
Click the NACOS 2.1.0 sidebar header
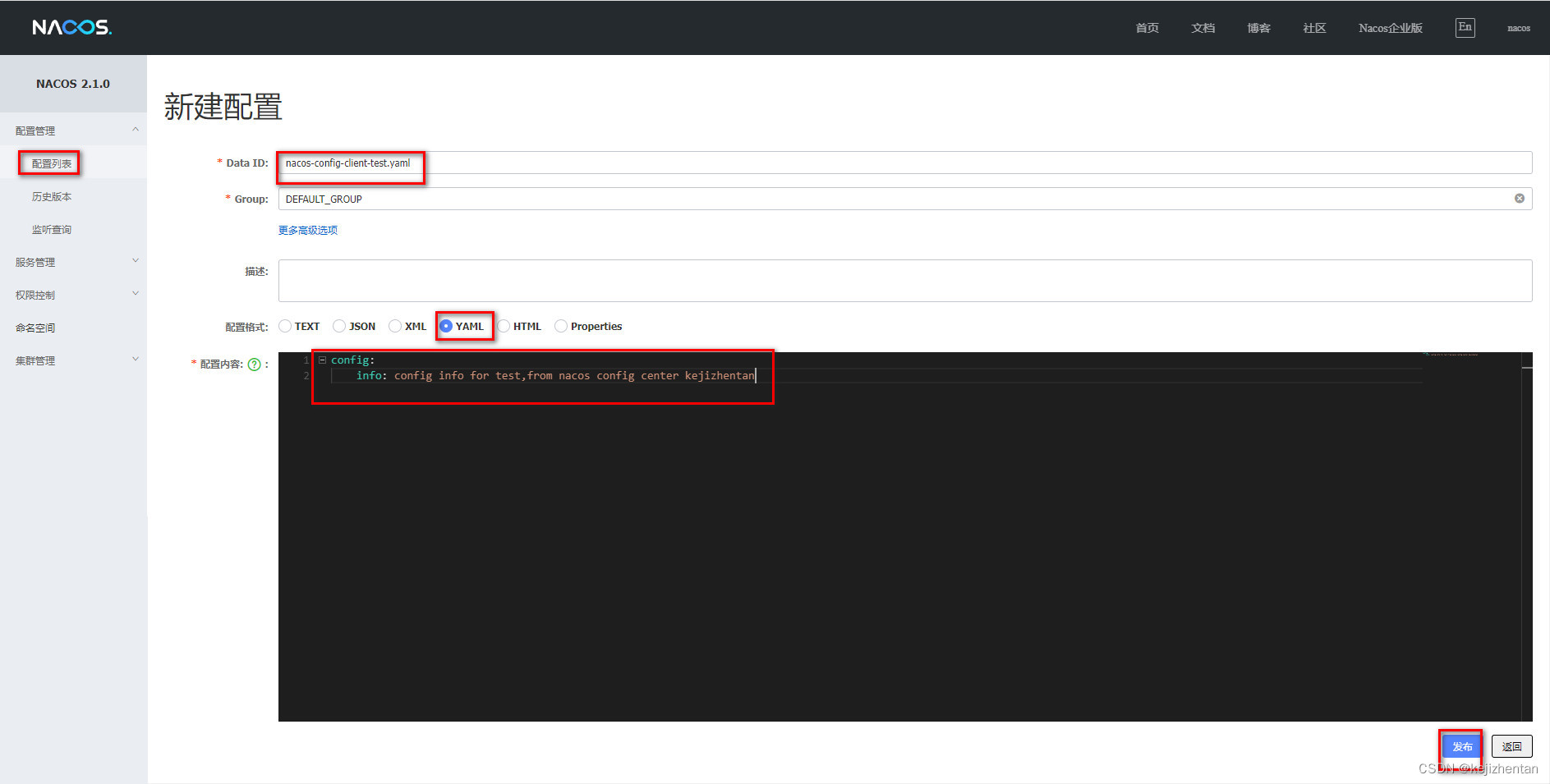coord(73,84)
